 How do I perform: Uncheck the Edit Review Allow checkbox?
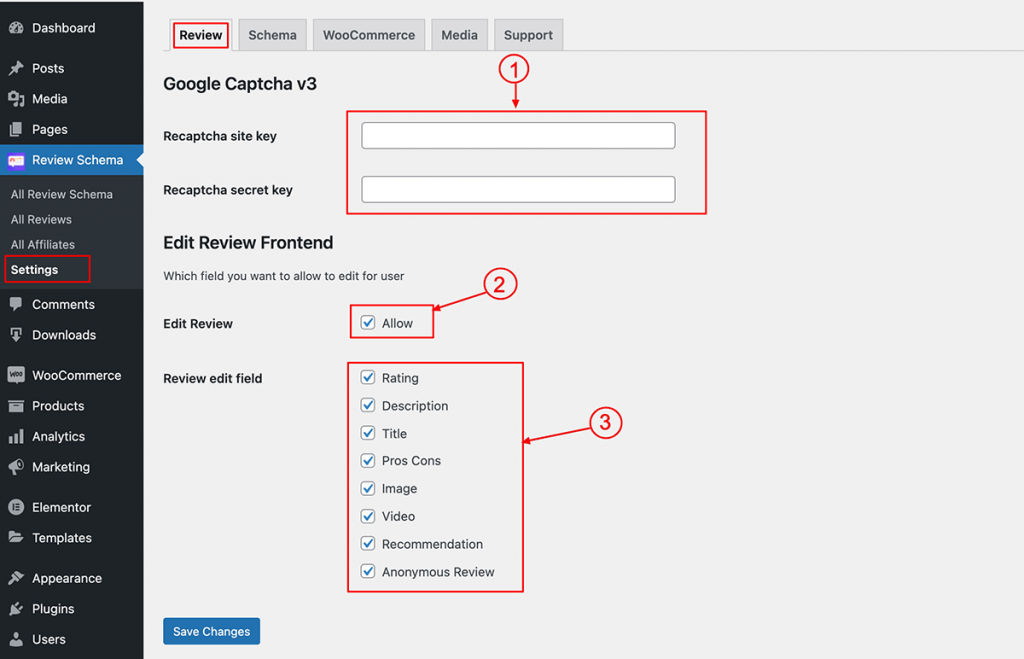click(x=368, y=323)
